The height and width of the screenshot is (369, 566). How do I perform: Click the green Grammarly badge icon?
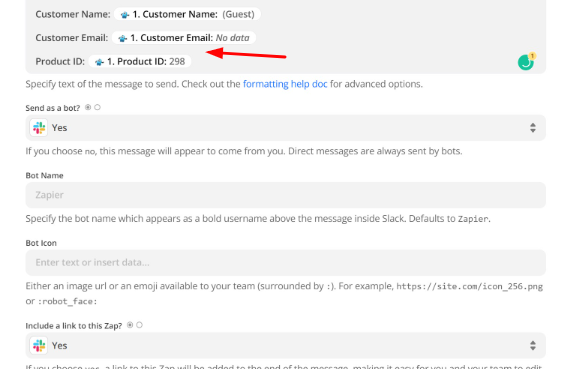526,62
